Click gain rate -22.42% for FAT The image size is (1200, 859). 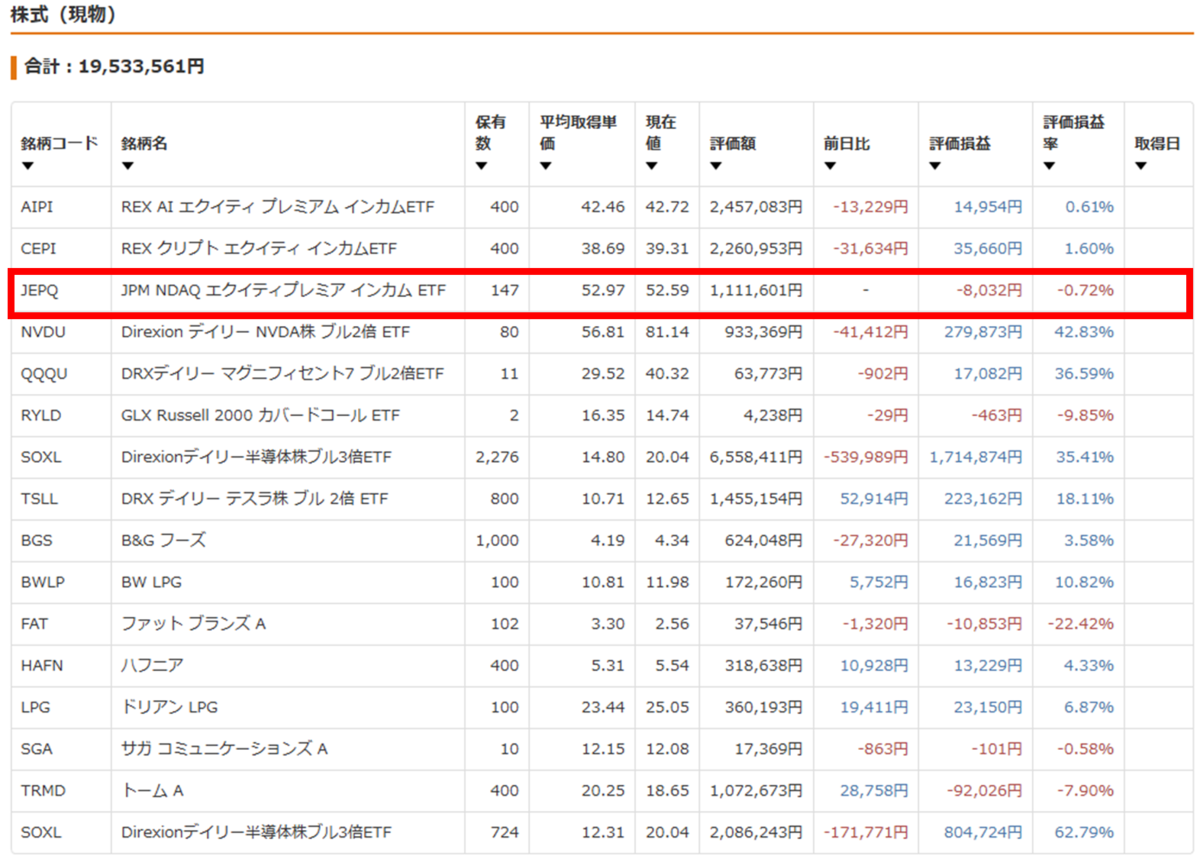pyautogui.click(x=1081, y=624)
